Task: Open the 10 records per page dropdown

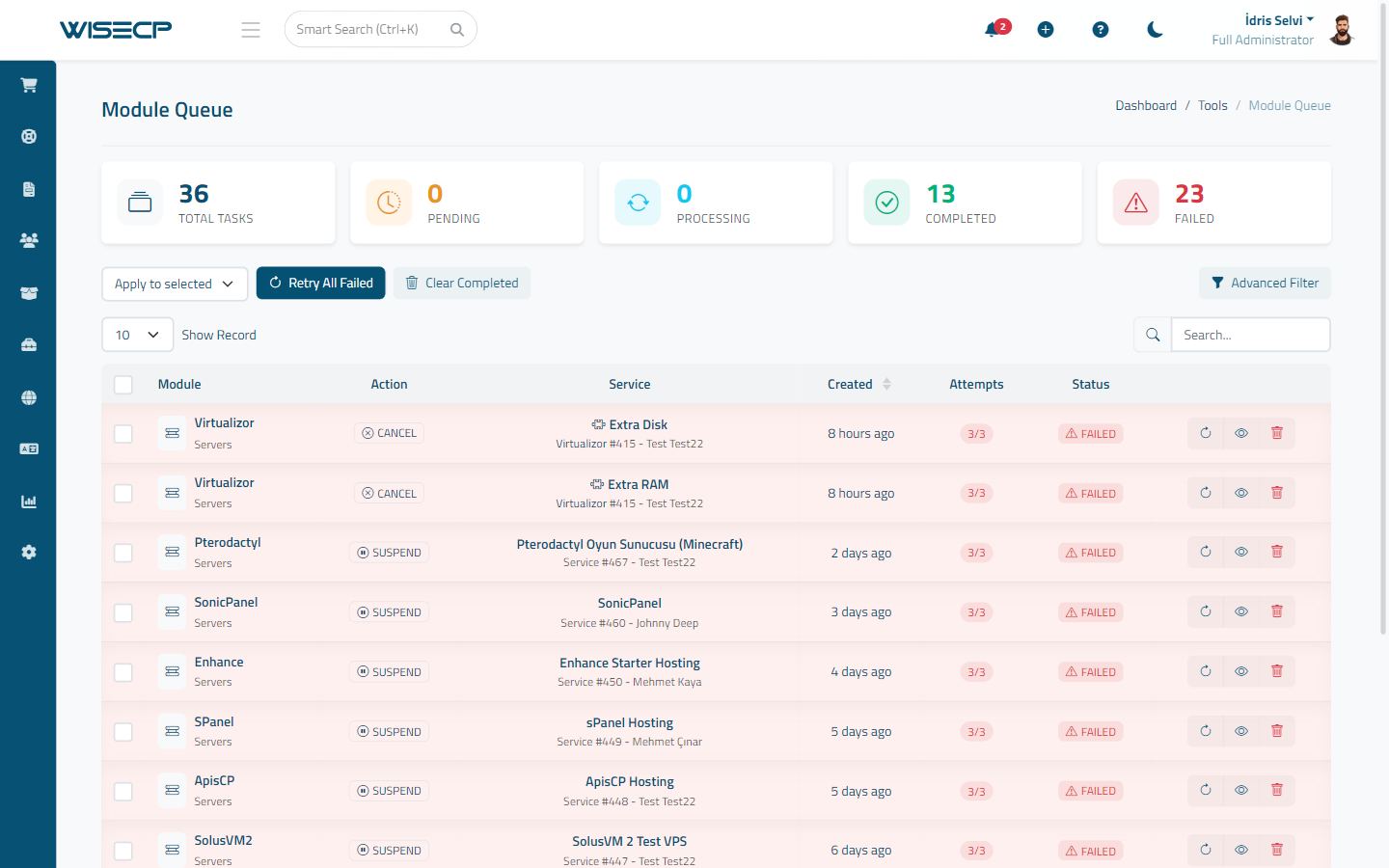Action: 138,335
